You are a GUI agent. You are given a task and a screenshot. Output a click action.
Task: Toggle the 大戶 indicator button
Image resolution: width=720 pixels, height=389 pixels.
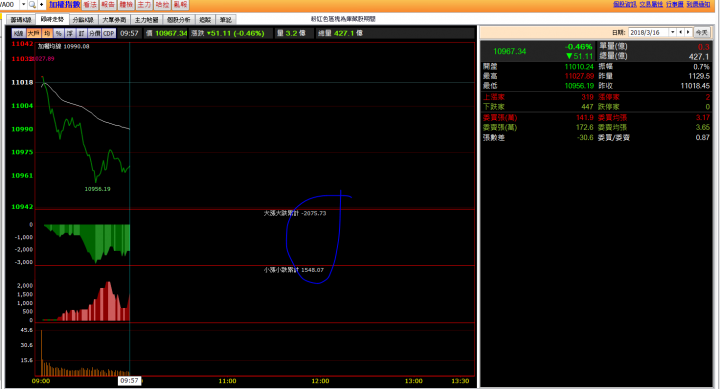coord(34,33)
